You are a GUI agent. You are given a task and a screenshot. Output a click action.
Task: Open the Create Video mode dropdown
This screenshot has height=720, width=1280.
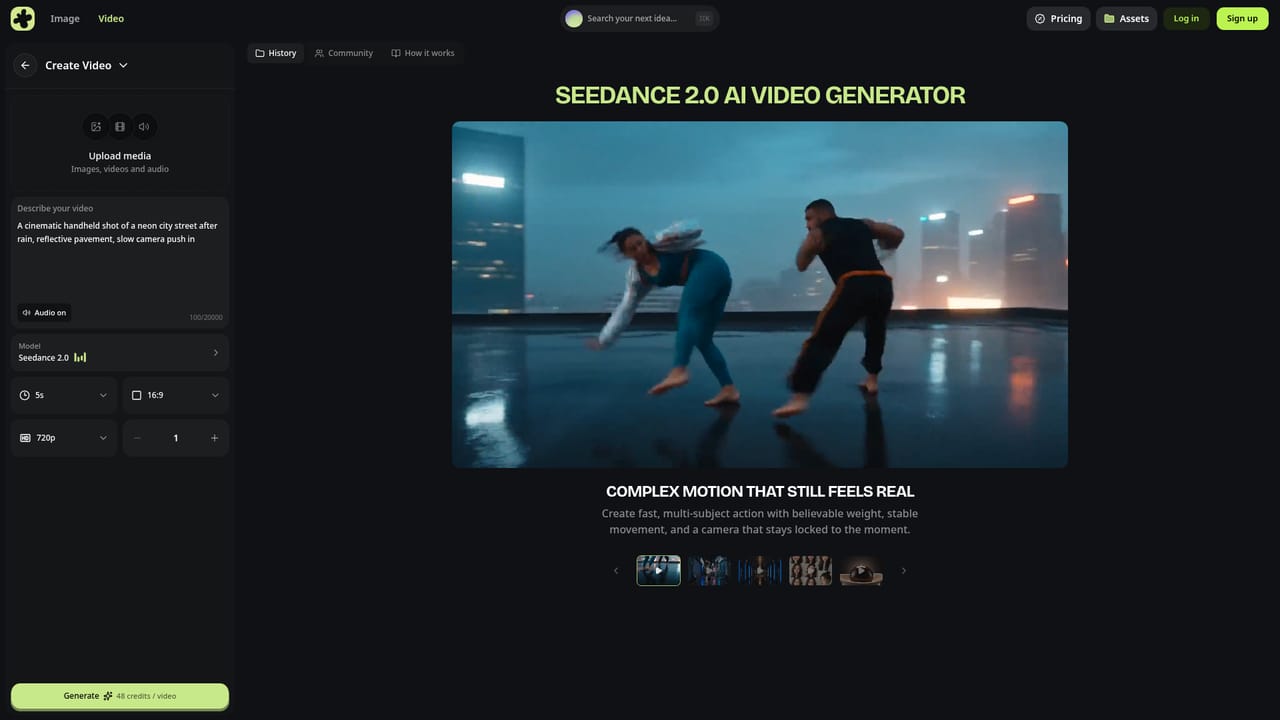pos(87,65)
